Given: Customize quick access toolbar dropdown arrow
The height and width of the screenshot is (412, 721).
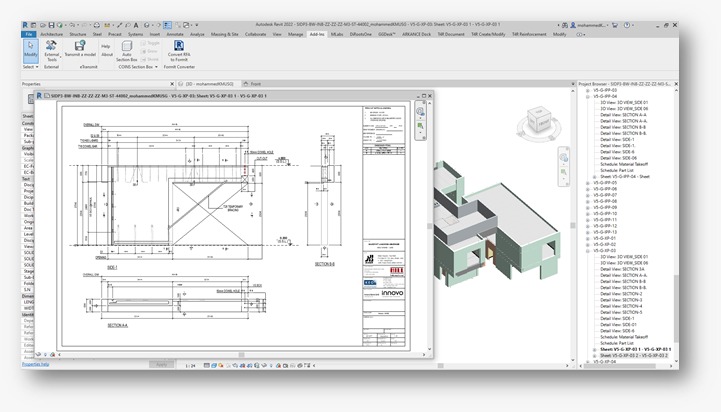Looking at the screenshot, I should coord(197,25).
